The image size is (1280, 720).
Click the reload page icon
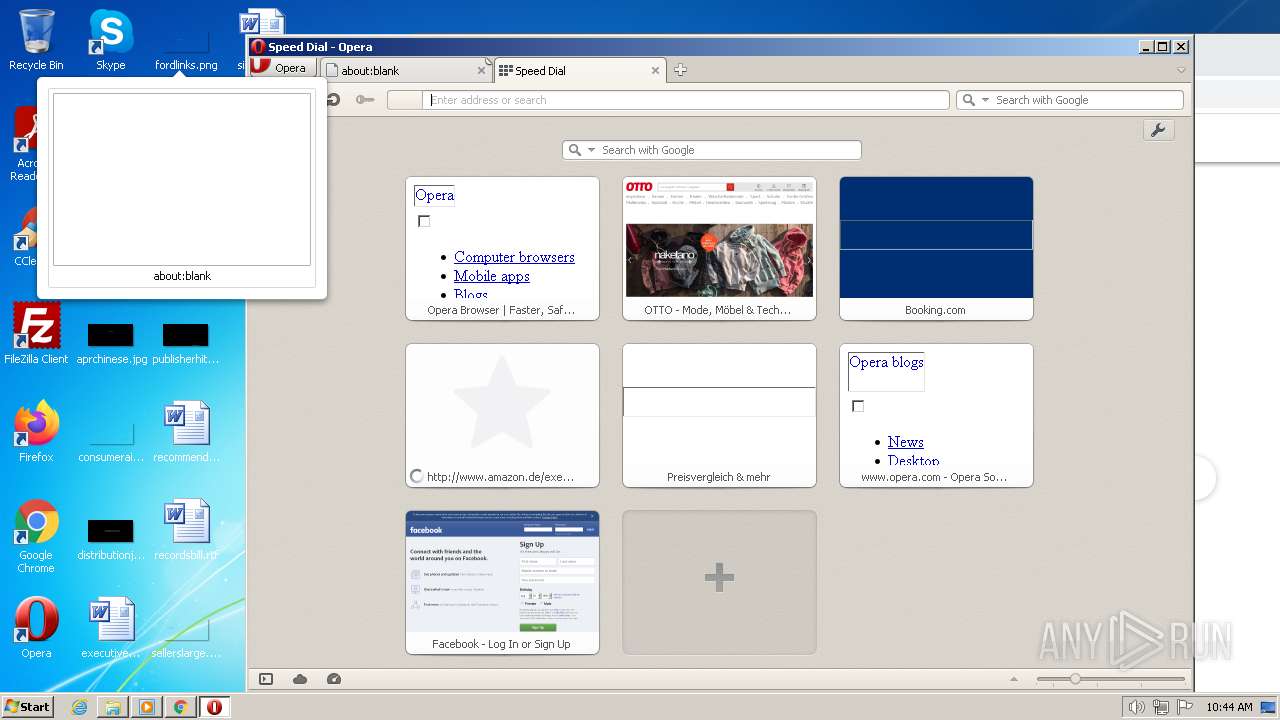[333, 100]
